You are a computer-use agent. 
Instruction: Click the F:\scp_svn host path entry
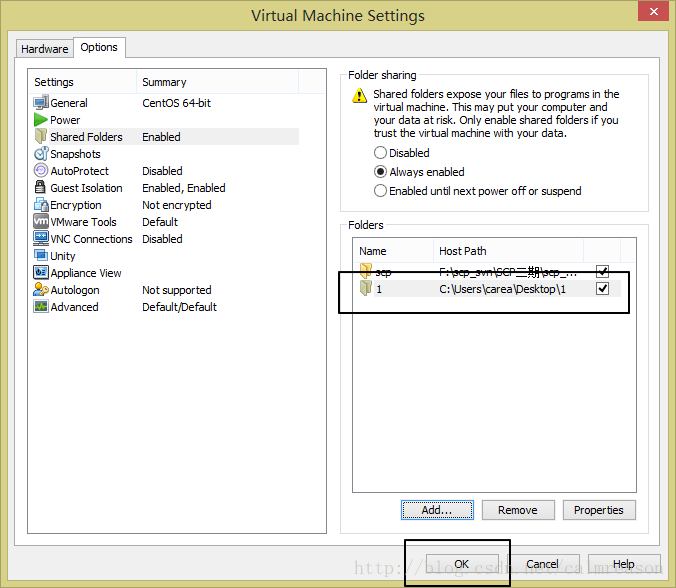[507, 272]
